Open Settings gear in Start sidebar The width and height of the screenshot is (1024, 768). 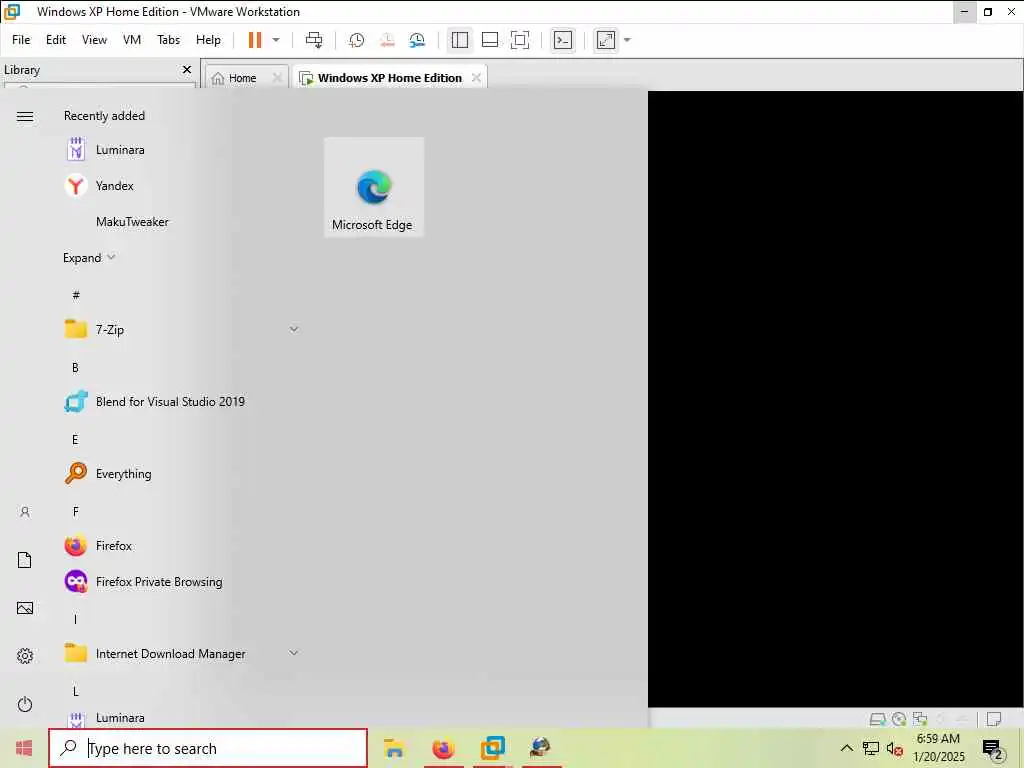click(25, 656)
